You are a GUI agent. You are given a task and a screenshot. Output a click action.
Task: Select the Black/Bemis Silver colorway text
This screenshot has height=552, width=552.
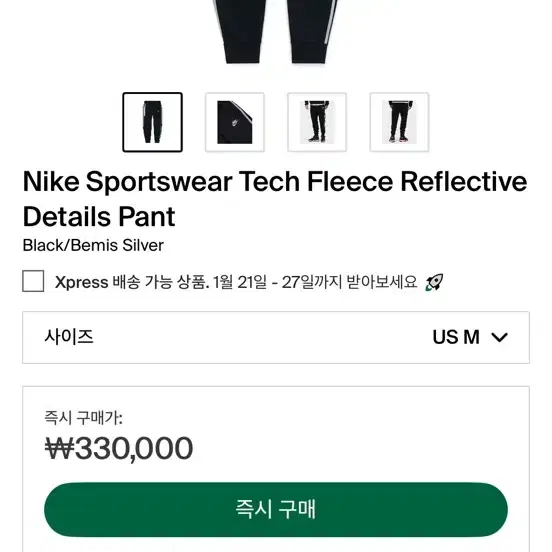[93, 245]
